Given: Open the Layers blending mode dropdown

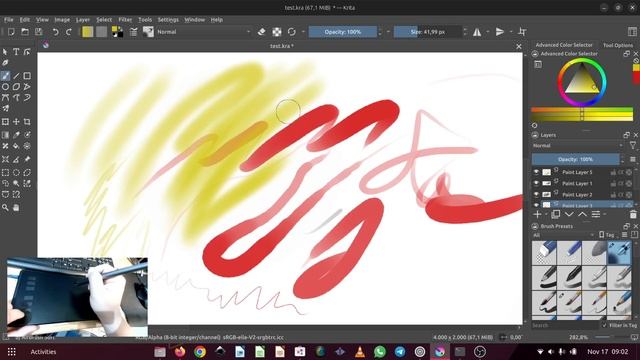Looking at the screenshot, I should point(578,146).
